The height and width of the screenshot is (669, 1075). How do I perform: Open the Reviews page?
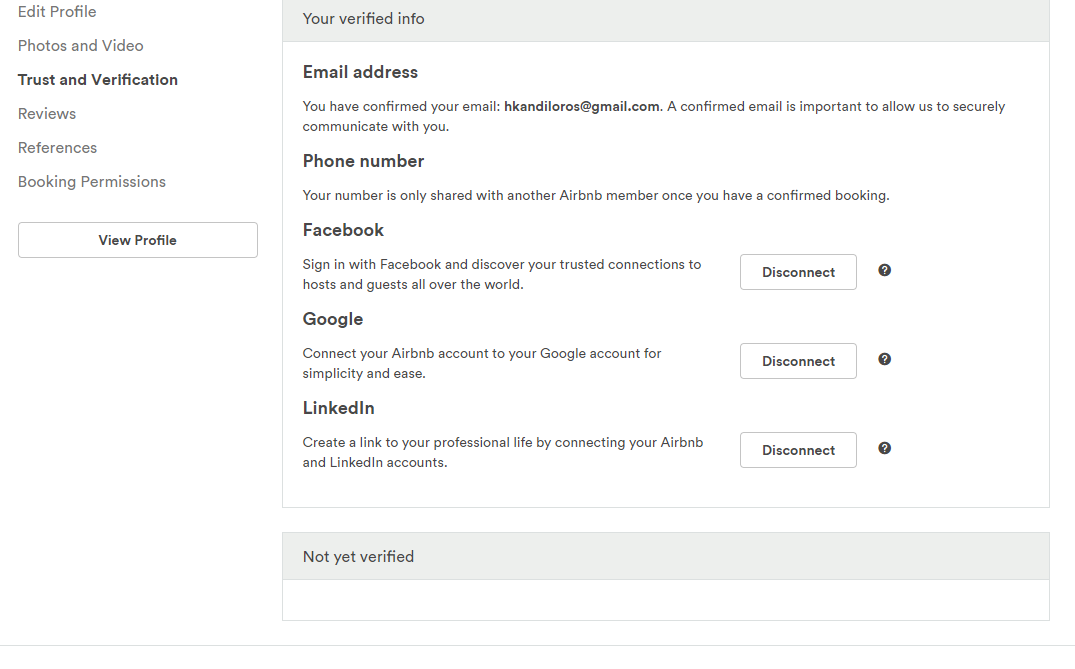(x=47, y=114)
